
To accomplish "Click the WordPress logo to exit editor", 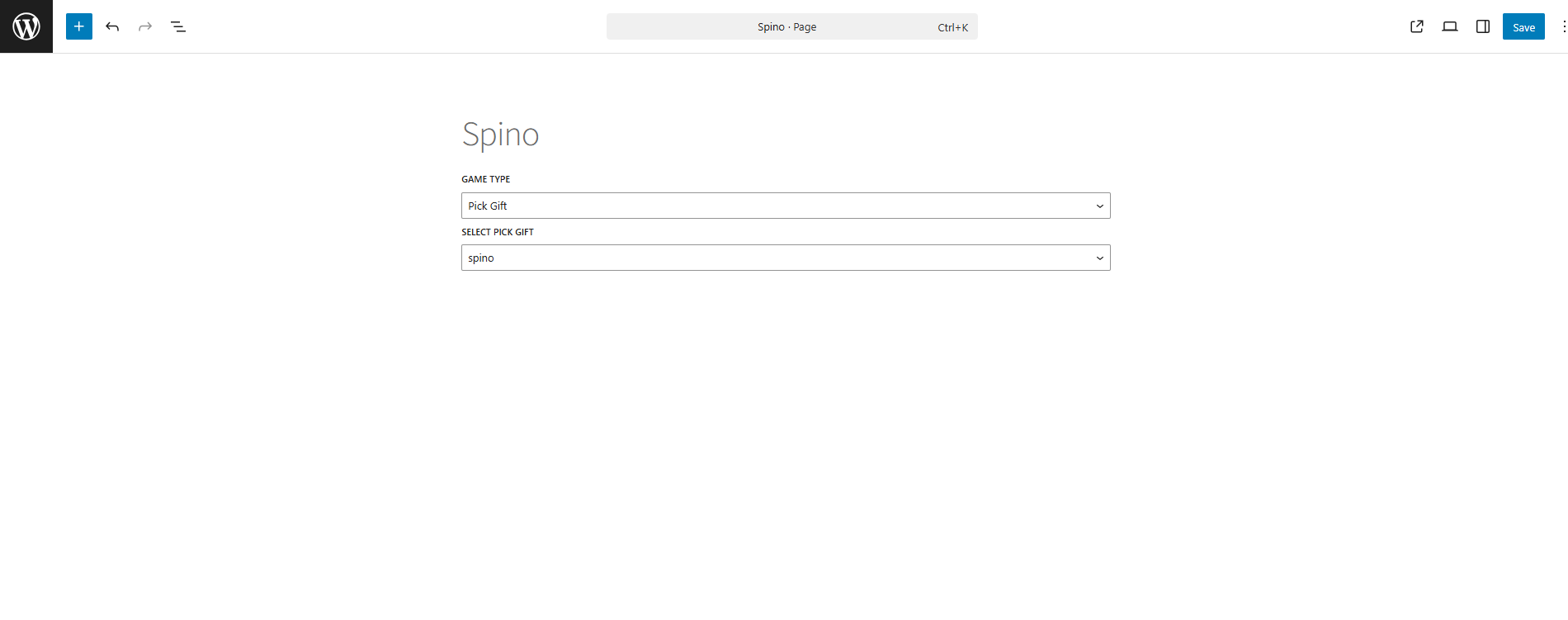I will (x=26, y=26).
